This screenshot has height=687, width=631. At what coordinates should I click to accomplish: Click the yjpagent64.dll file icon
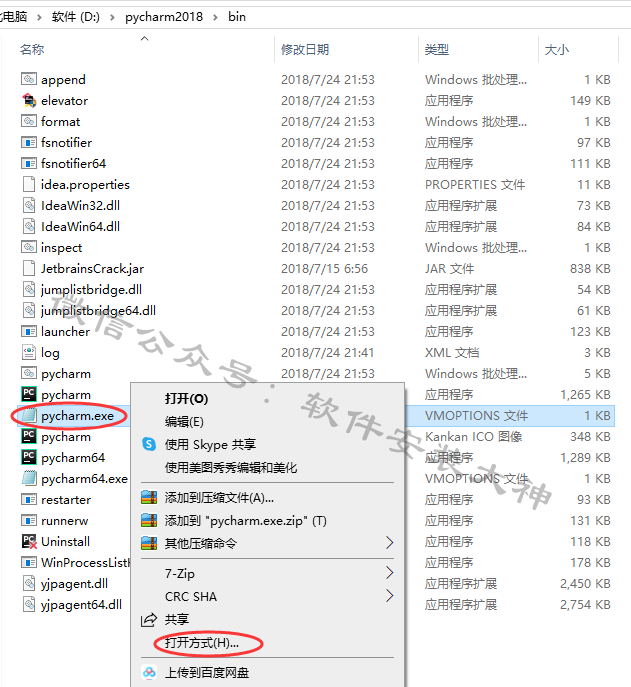coord(29,605)
